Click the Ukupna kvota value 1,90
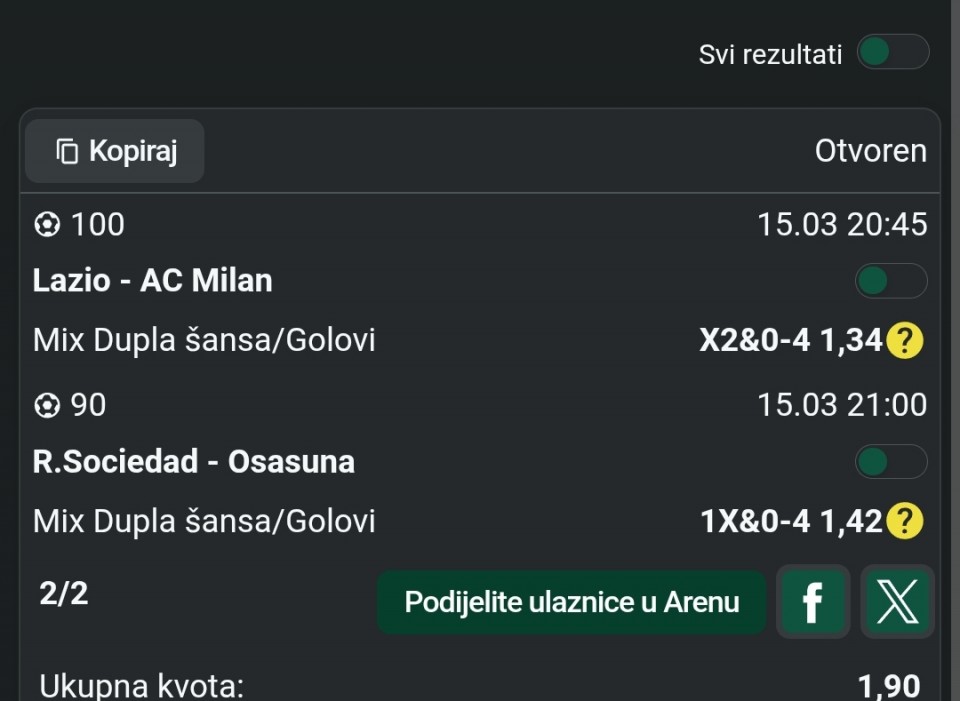Viewport: 960px width, 701px height. click(888, 686)
